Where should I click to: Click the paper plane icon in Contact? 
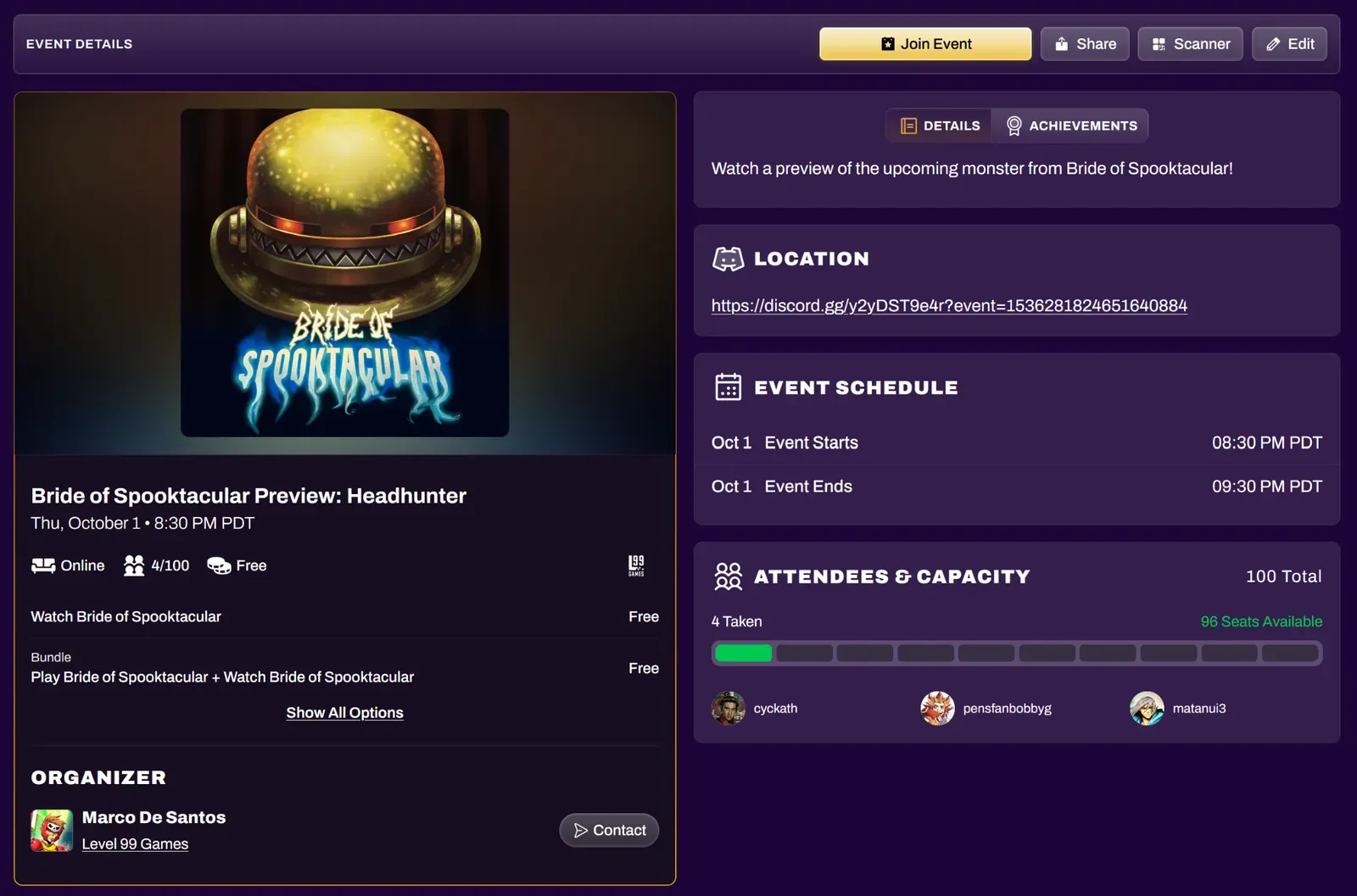(x=581, y=831)
